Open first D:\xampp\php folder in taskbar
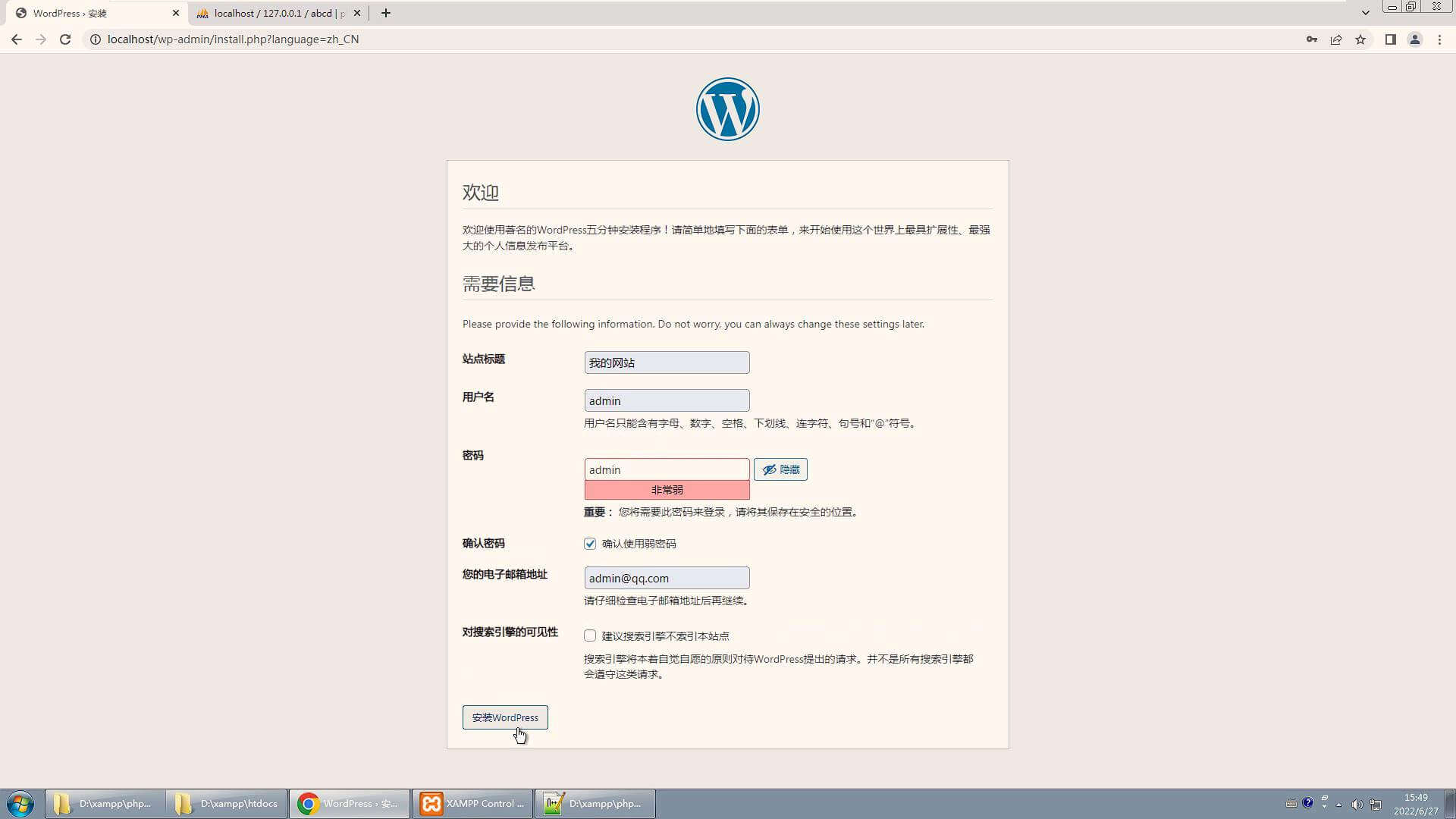1456x819 pixels. [105, 804]
